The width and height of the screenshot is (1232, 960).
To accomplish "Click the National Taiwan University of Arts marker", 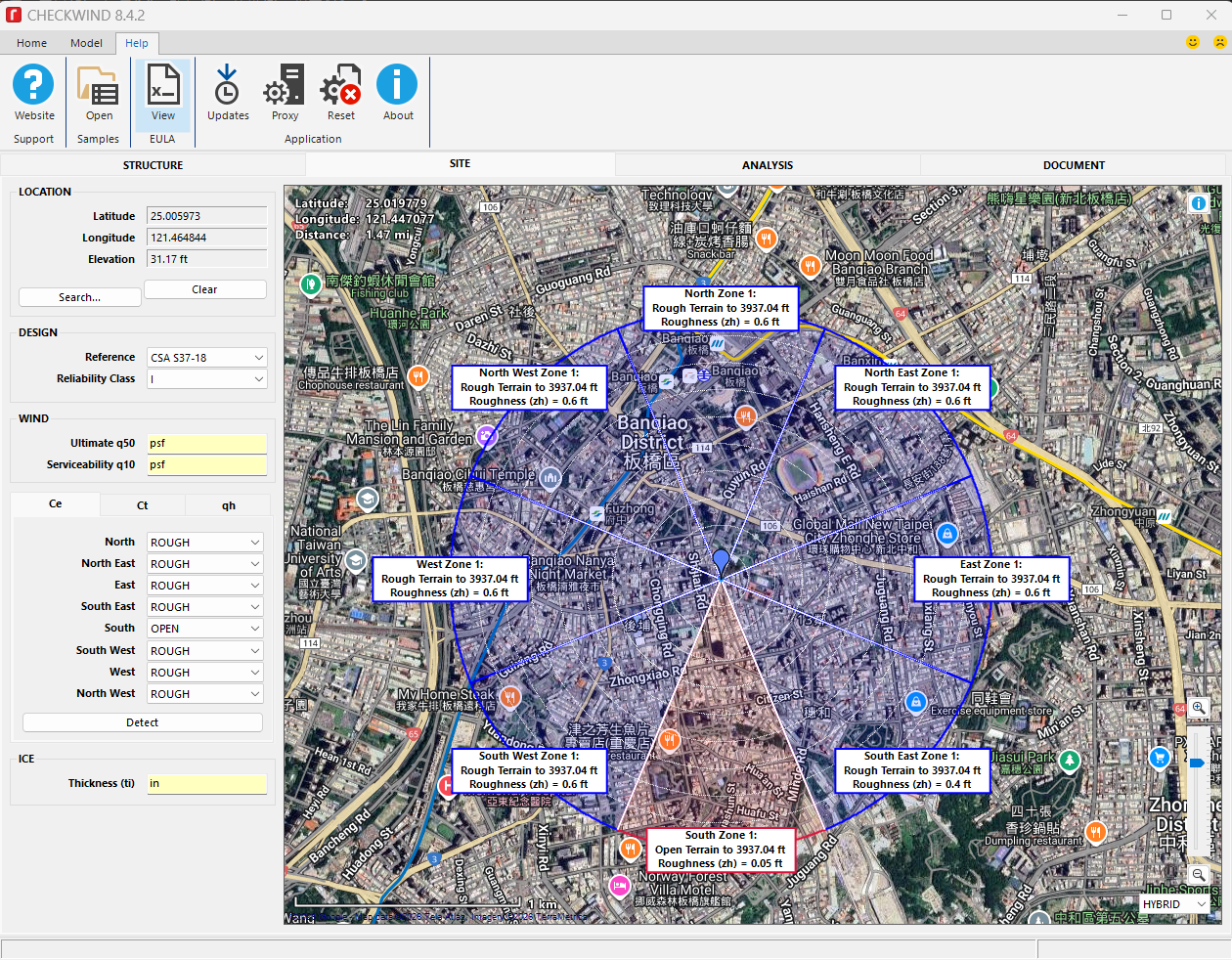I will coord(356,561).
